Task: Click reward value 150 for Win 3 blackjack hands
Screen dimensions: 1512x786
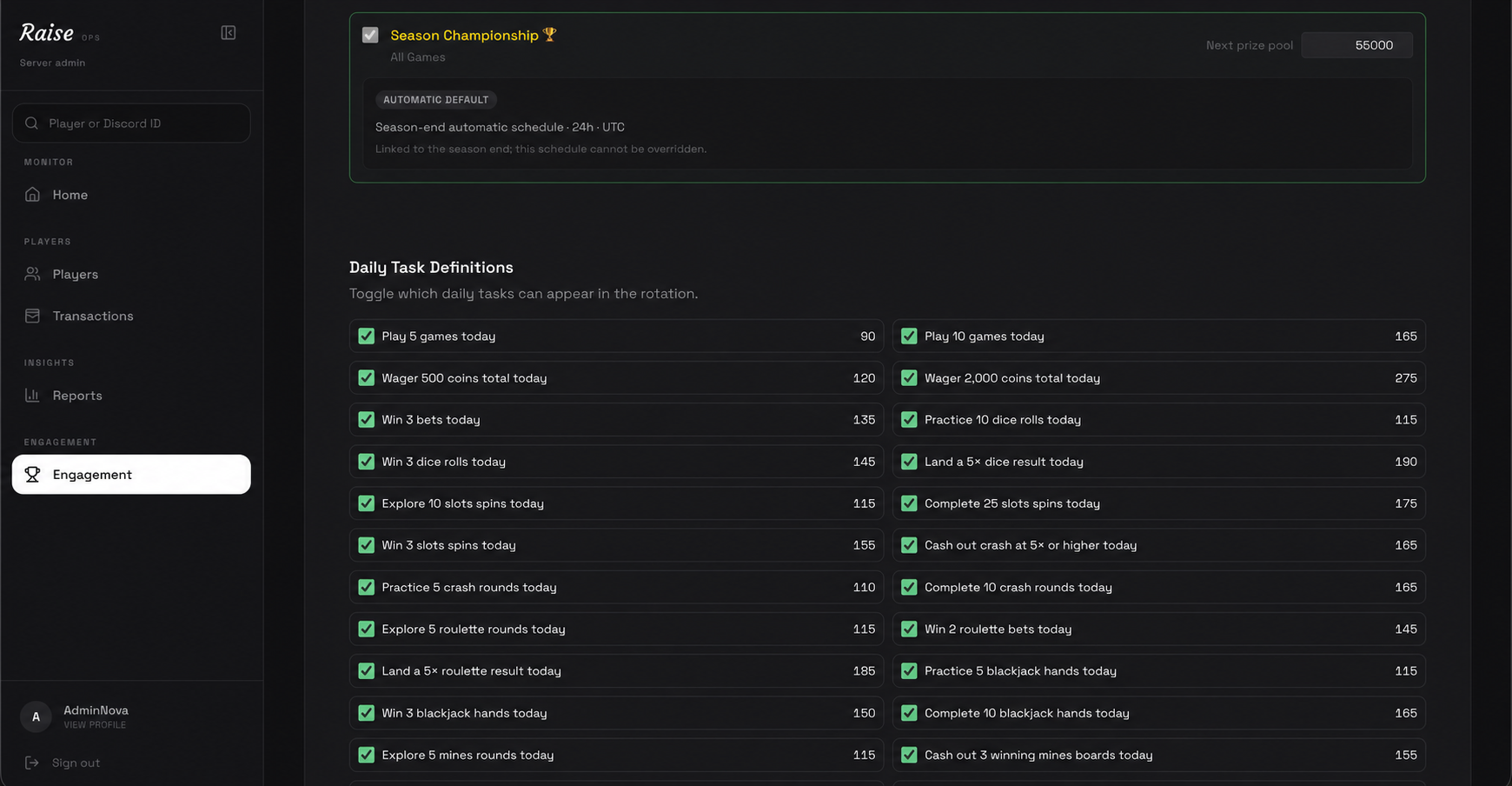Action: (864, 713)
